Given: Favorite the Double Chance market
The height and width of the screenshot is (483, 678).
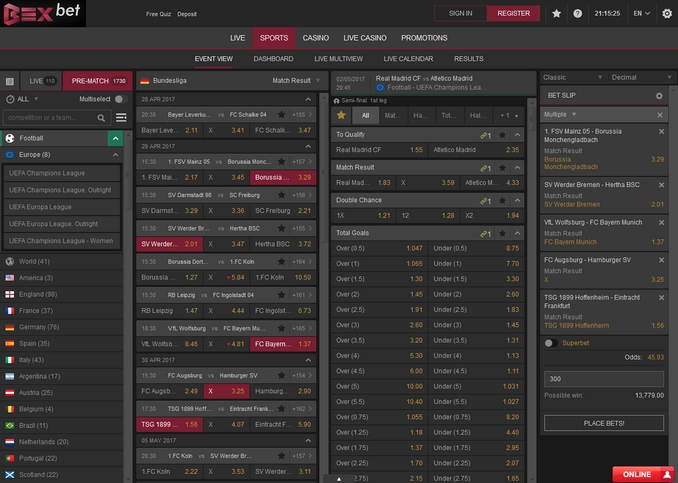Looking at the screenshot, I should tap(502, 201).
